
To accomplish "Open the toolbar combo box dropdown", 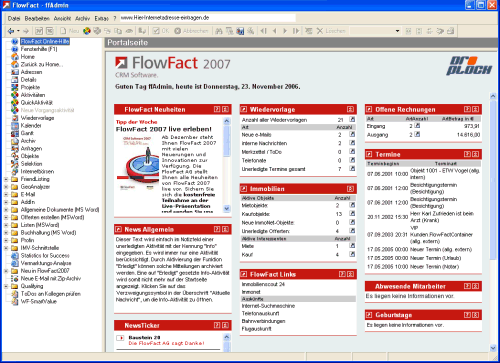I will (x=397, y=31).
